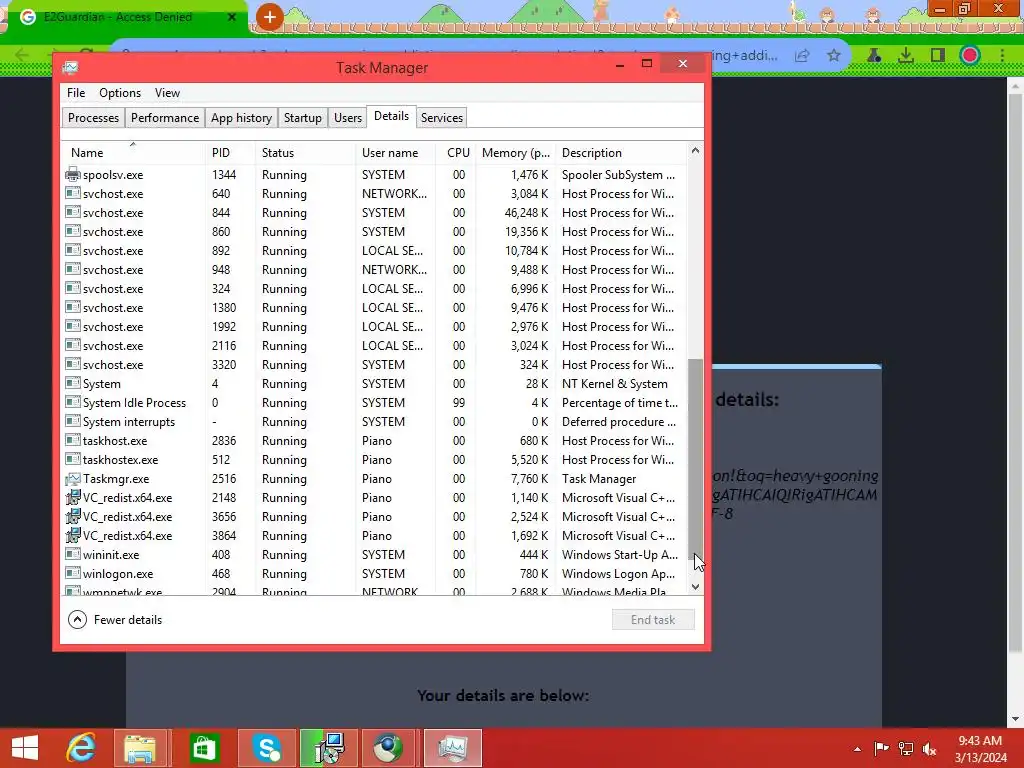Sort by the Description column header
The width and height of the screenshot is (1024, 768).
point(621,153)
